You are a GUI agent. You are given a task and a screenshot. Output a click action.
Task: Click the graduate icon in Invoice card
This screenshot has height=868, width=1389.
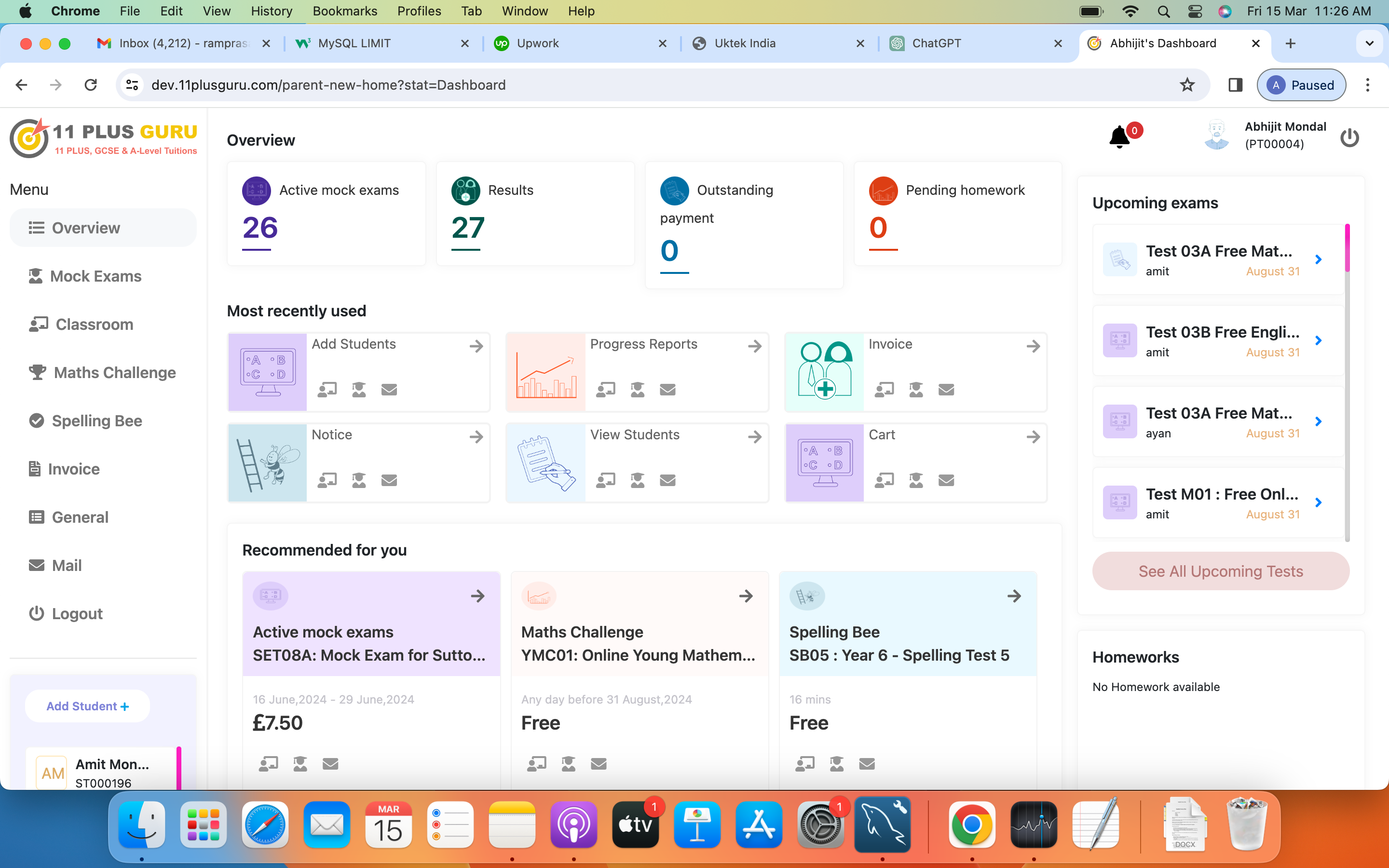(916, 390)
